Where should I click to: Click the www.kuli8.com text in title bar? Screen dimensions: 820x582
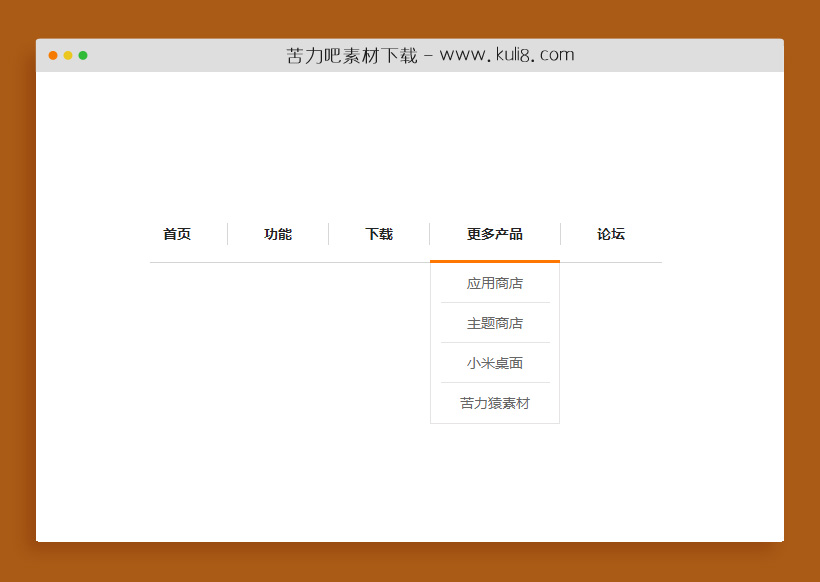[x=507, y=56]
